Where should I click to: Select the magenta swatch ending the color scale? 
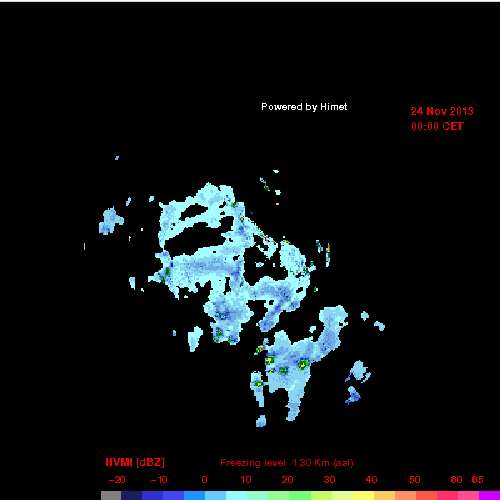click(489, 495)
